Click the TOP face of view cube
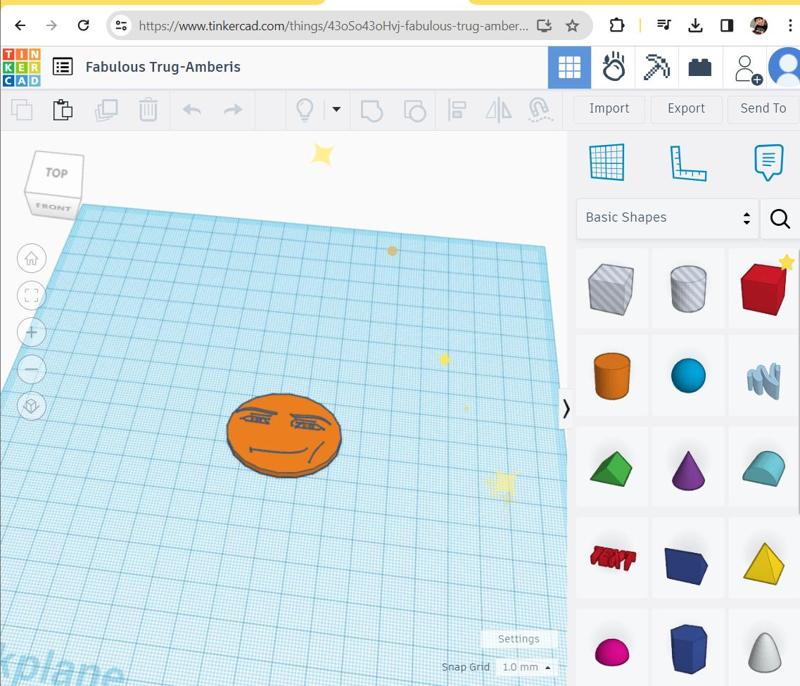Image resolution: width=800 pixels, height=686 pixels. click(56, 173)
